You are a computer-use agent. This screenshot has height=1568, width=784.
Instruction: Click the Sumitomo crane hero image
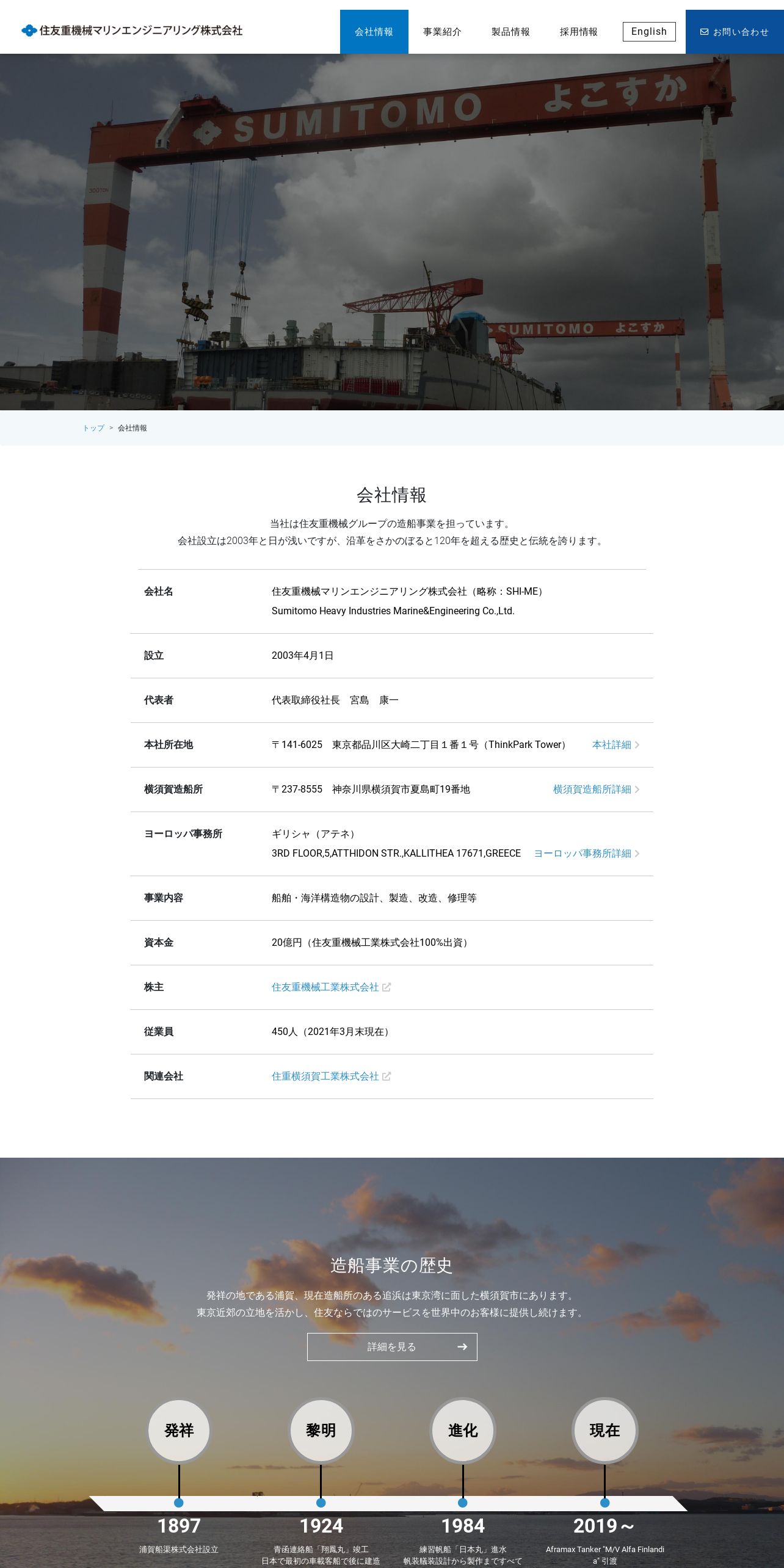coord(392,232)
